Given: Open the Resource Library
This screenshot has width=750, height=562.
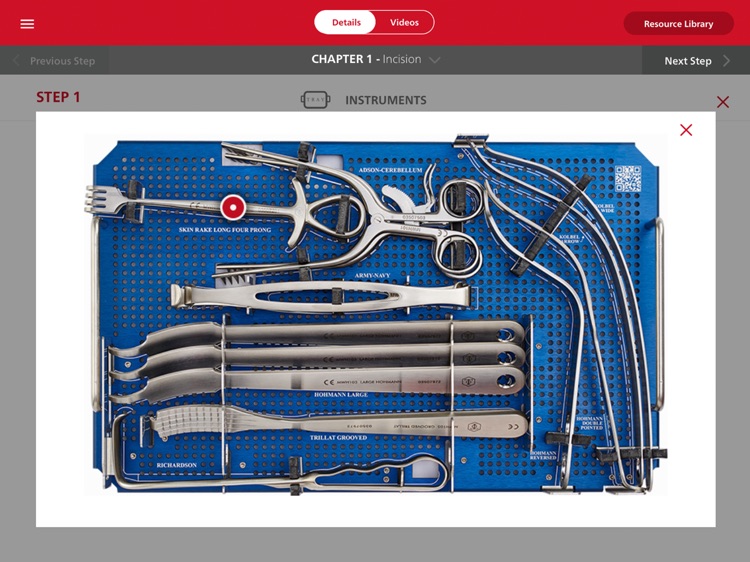Looking at the screenshot, I should [678, 24].
